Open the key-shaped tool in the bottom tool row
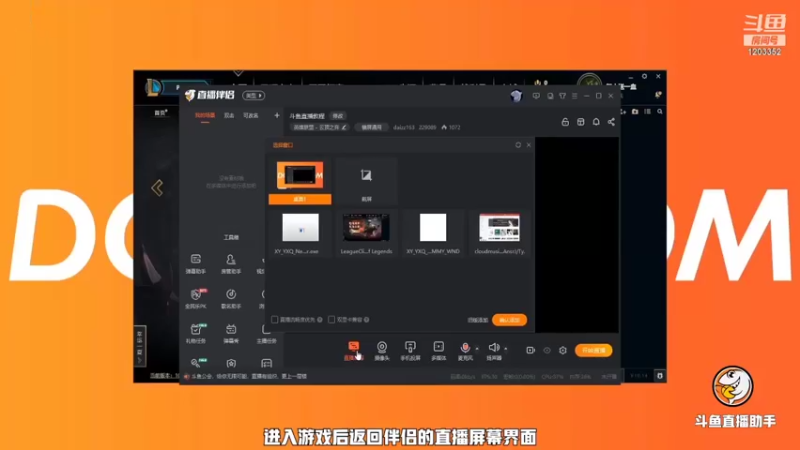 click(196, 363)
